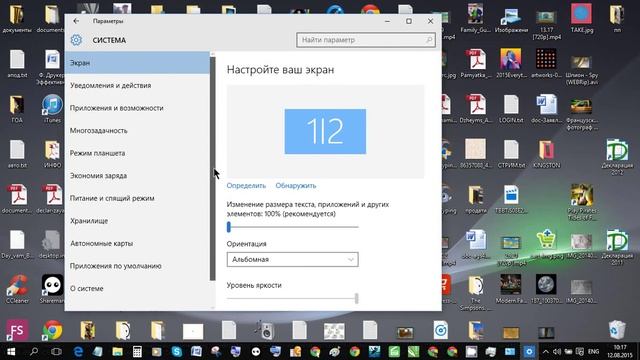The width and height of the screenshot is (640, 360).
Task: Open Декларация 2012 shortcut
Action: pyautogui.click(x=617, y=157)
